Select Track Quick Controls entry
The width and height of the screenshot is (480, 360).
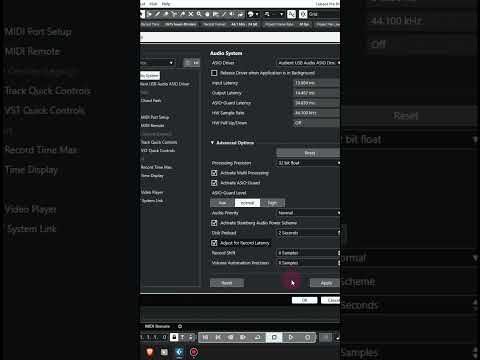coord(159,142)
